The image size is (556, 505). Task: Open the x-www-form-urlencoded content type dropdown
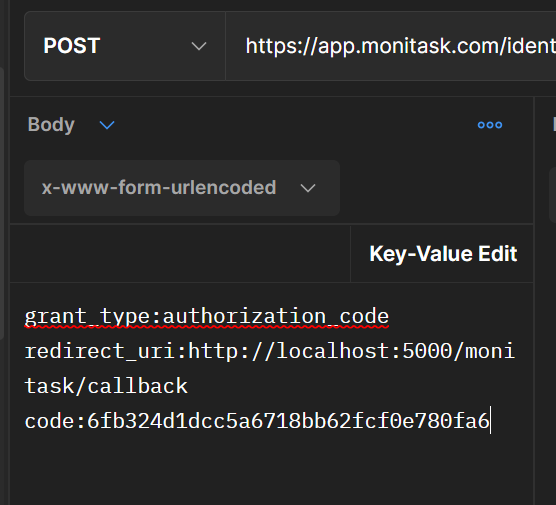click(182, 188)
